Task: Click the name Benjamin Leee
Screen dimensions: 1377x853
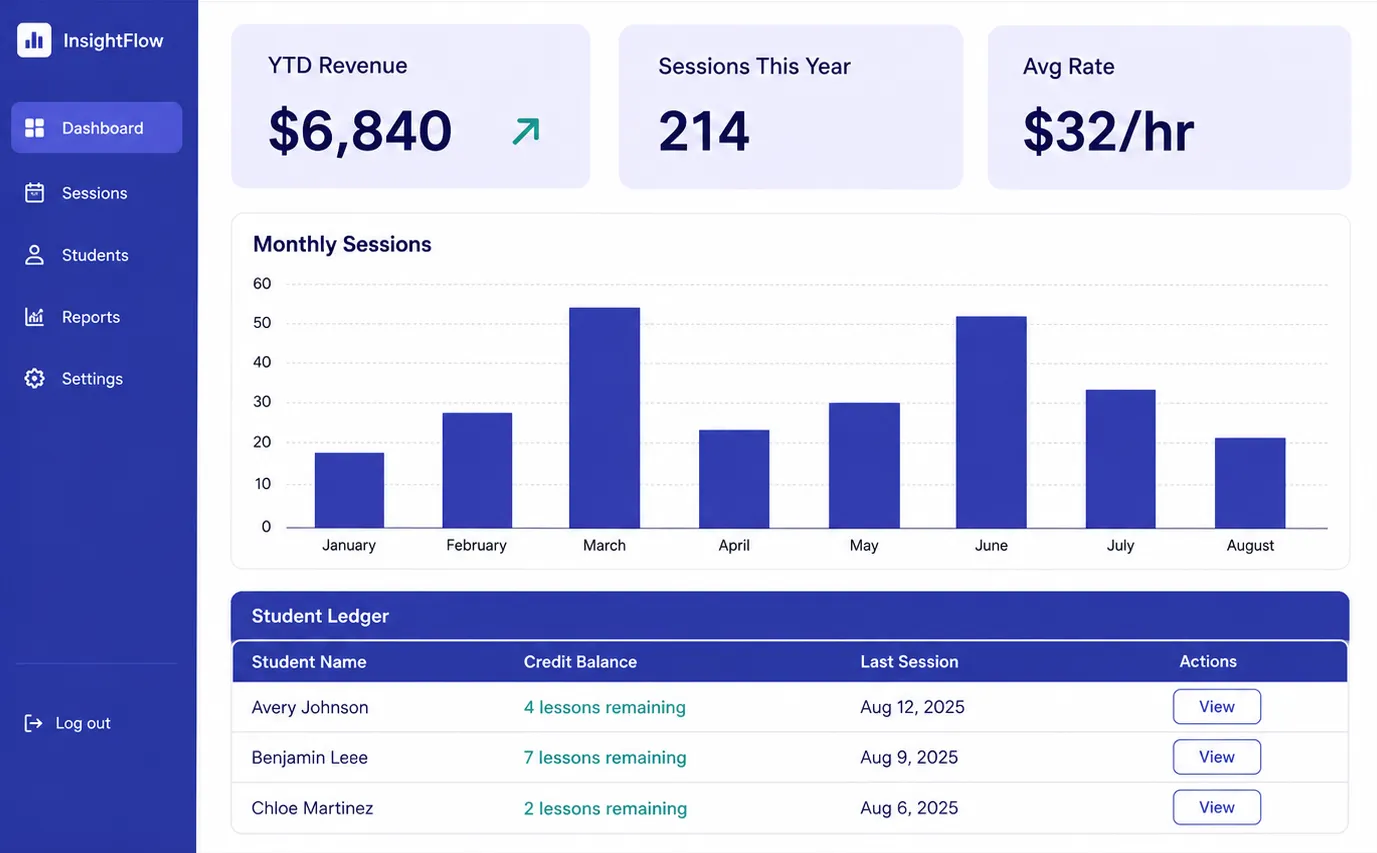Action: click(310, 758)
